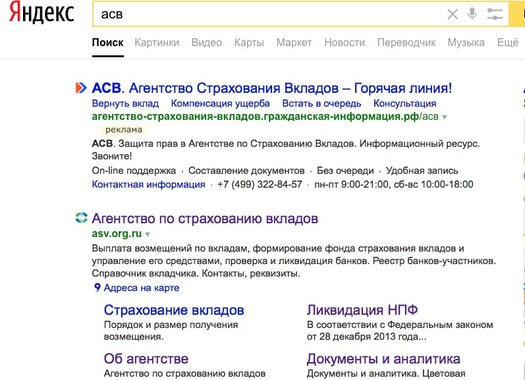Click the phone number +7 (499) 322-84-57
The image size is (525, 380).
click(260, 184)
